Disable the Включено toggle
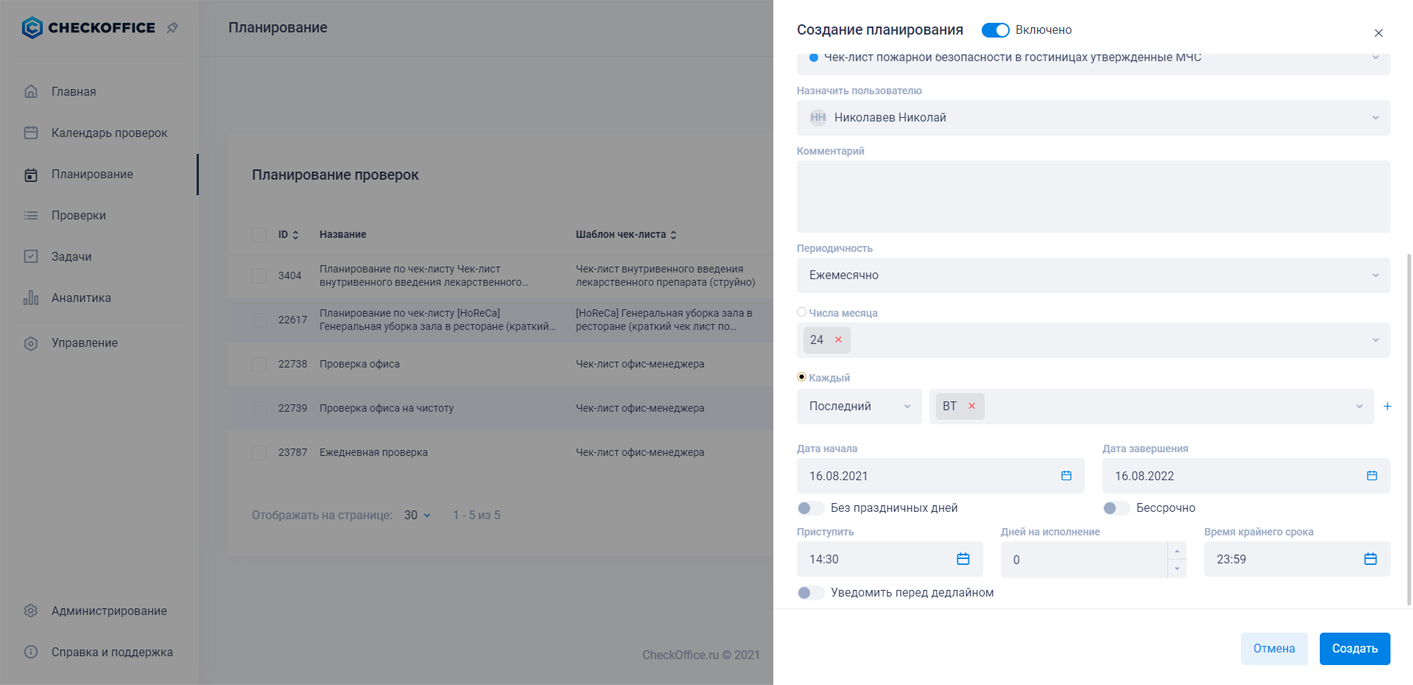The width and height of the screenshot is (1413, 685). click(x=995, y=30)
